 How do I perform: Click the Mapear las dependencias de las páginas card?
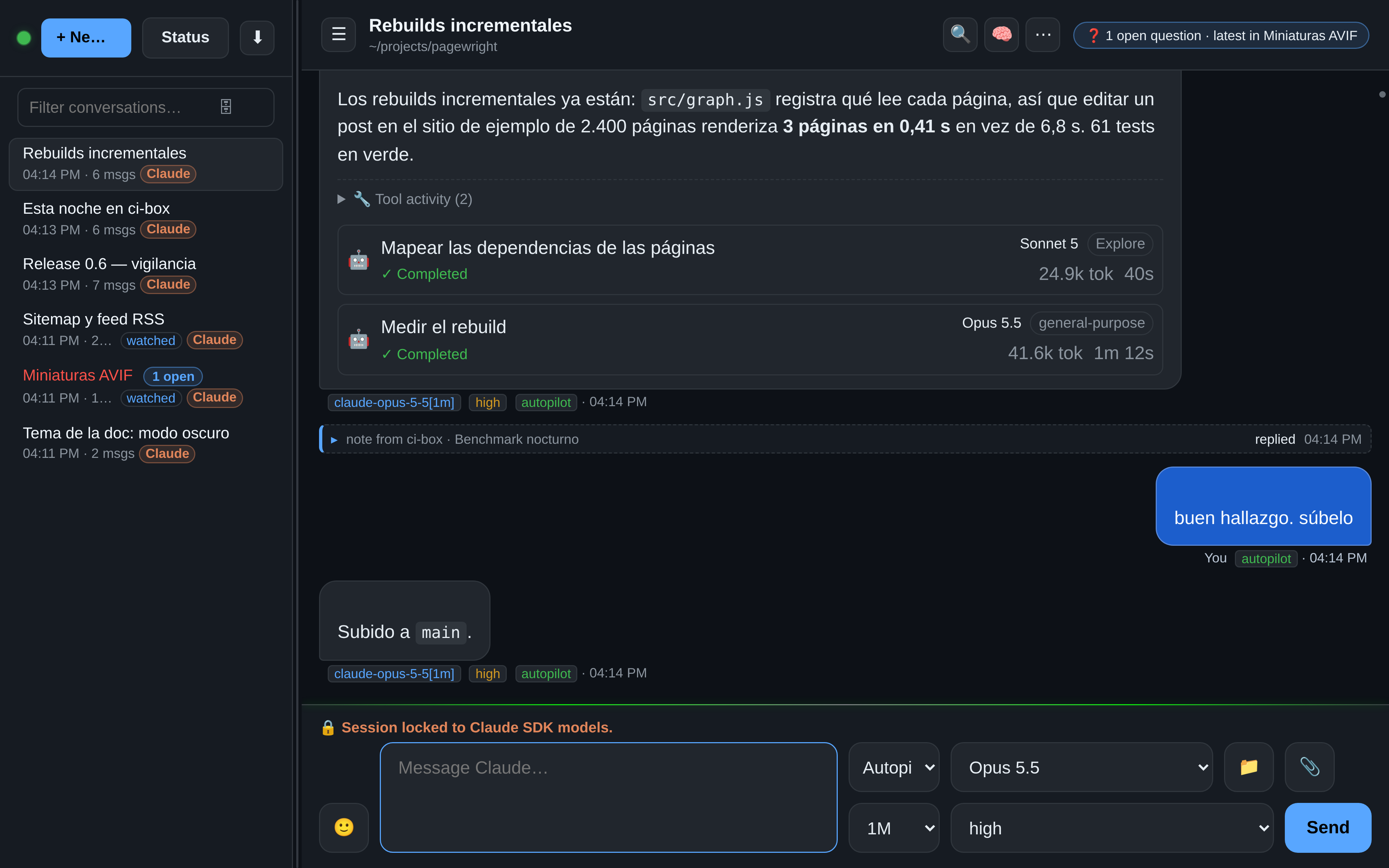750,260
